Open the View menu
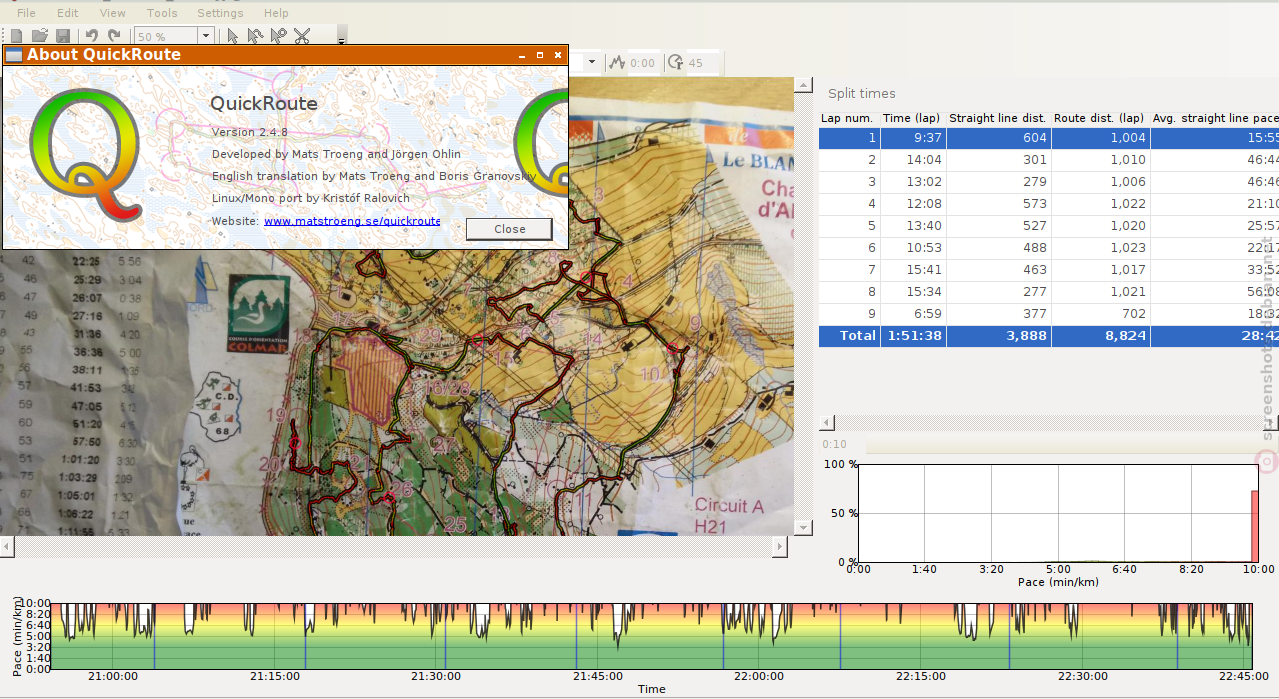This screenshot has height=699, width=1279. (x=113, y=13)
